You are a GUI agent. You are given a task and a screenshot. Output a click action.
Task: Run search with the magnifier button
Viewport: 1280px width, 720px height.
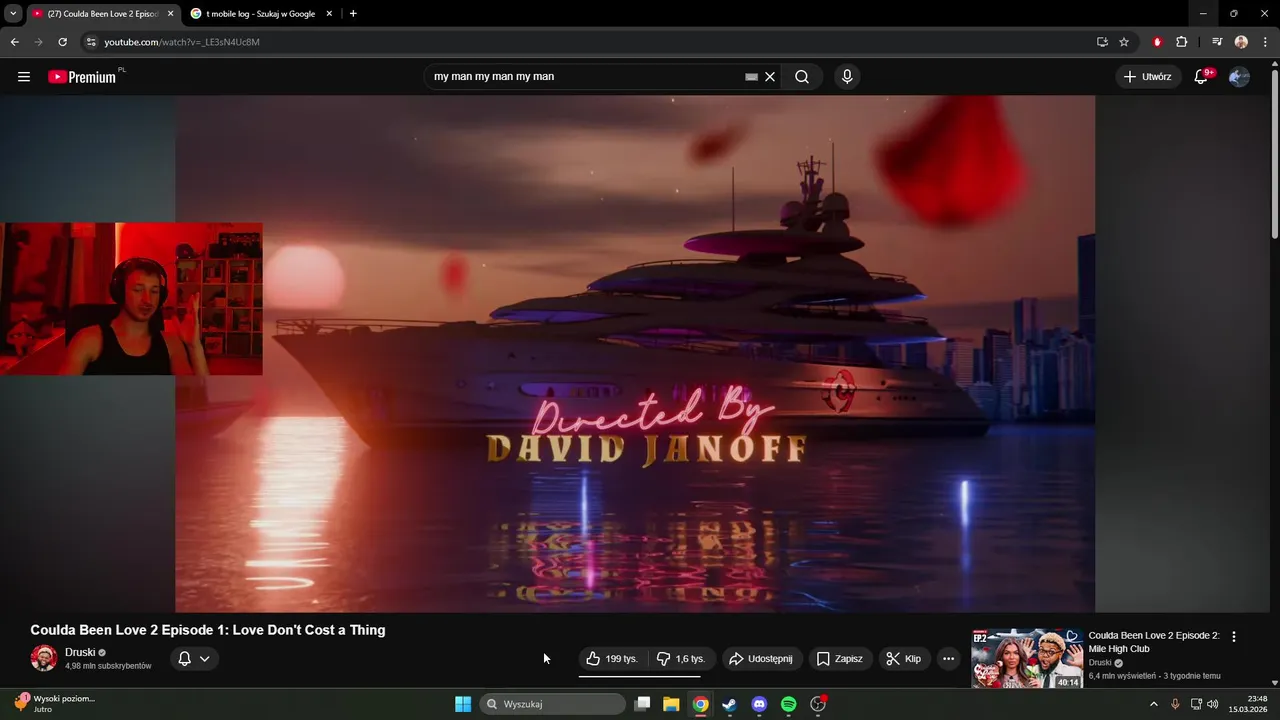click(802, 77)
